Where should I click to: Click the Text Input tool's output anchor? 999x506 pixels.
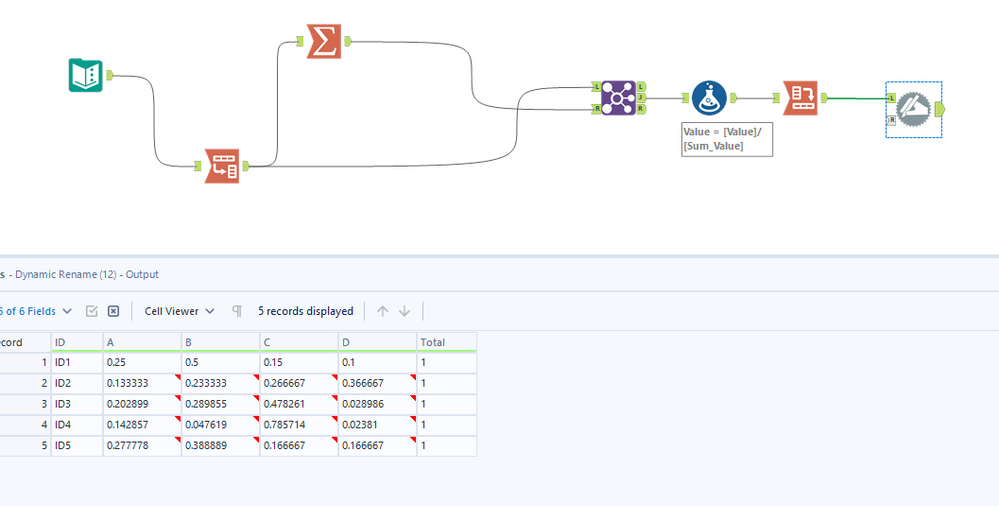pyautogui.click(x=110, y=75)
